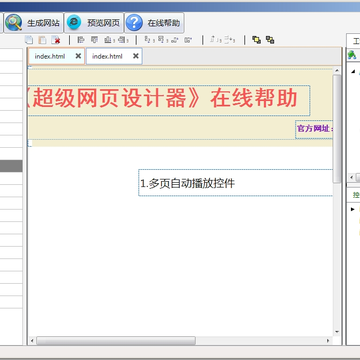This screenshot has height=360, width=360.
Task: Select the gray highlighted row in left panel
Action: [x=11, y=166]
